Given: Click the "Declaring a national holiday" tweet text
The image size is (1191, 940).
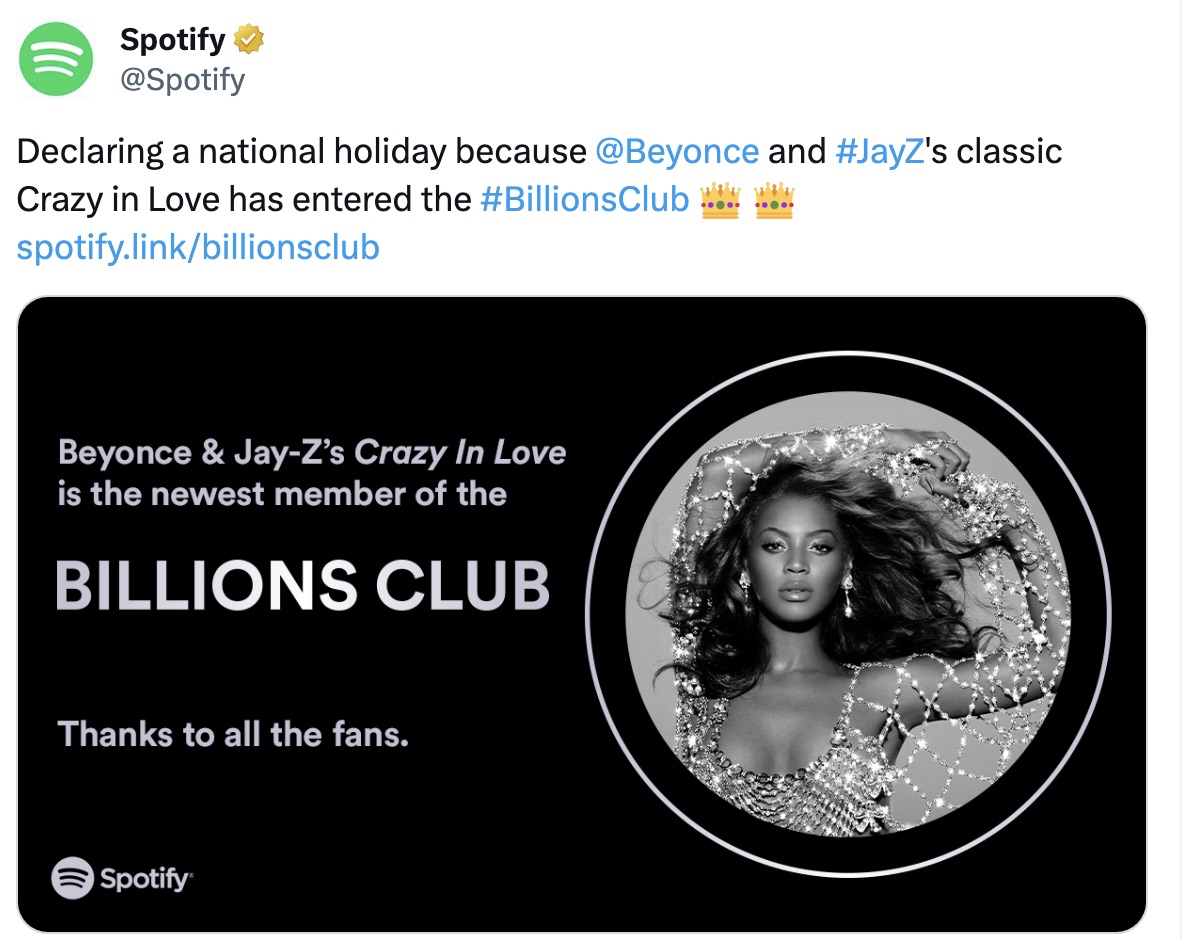Looking at the screenshot, I should coord(230,152).
